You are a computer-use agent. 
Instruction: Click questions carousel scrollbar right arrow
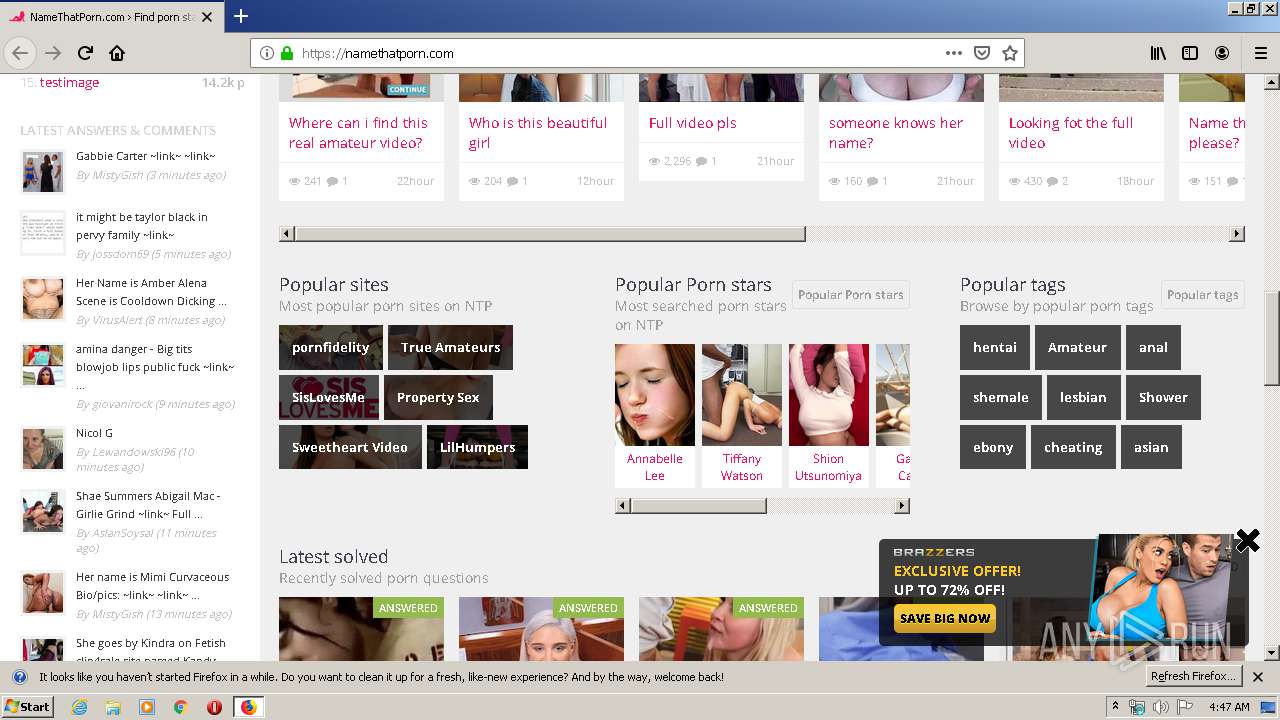pyautogui.click(x=1237, y=234)
